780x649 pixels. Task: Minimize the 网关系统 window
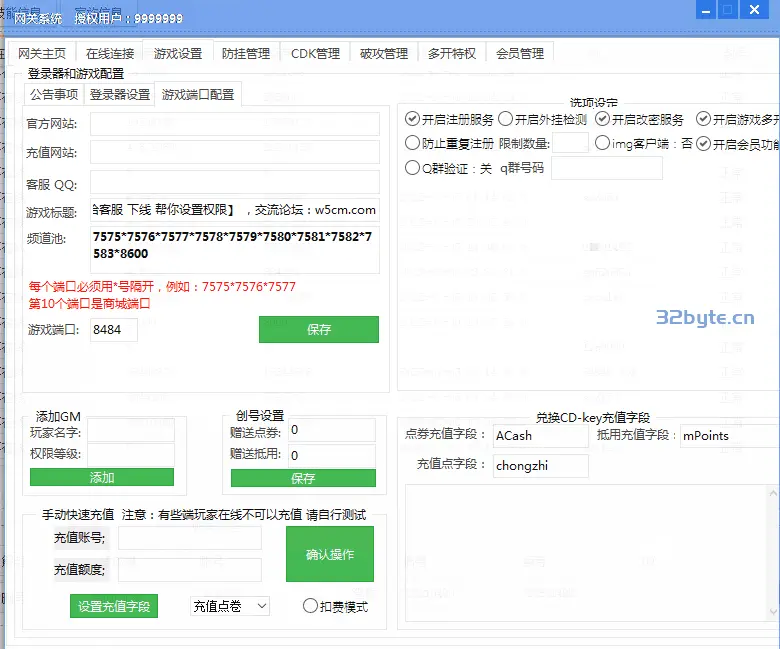[x=706, y=10]
